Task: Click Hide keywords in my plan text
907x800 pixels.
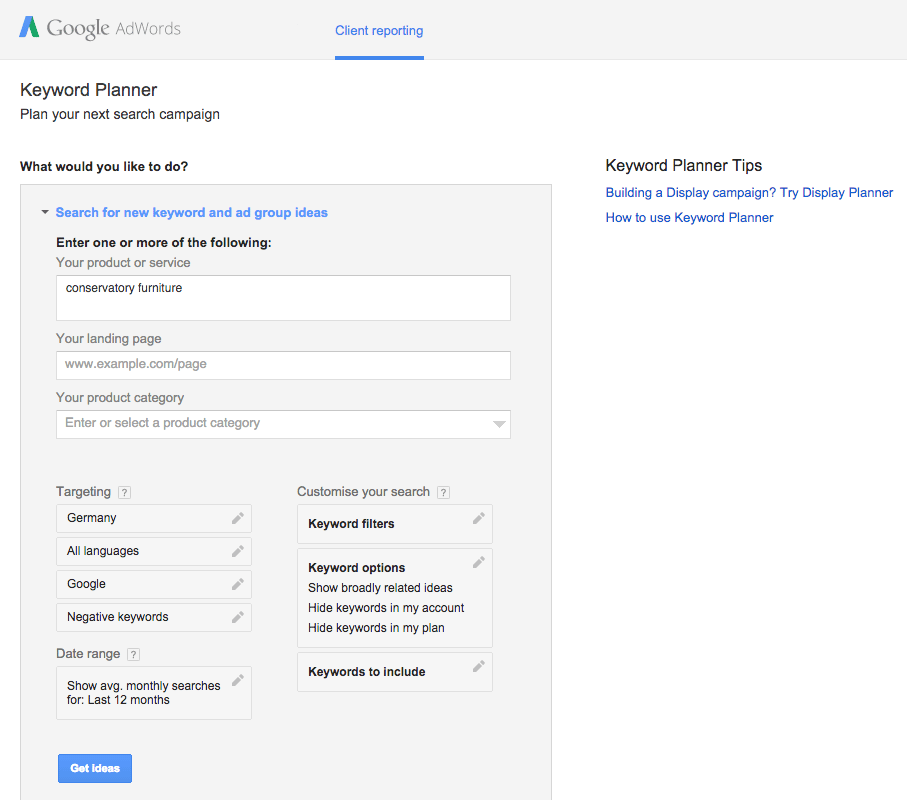Action: pyautogui.click(x=376, y=628)
